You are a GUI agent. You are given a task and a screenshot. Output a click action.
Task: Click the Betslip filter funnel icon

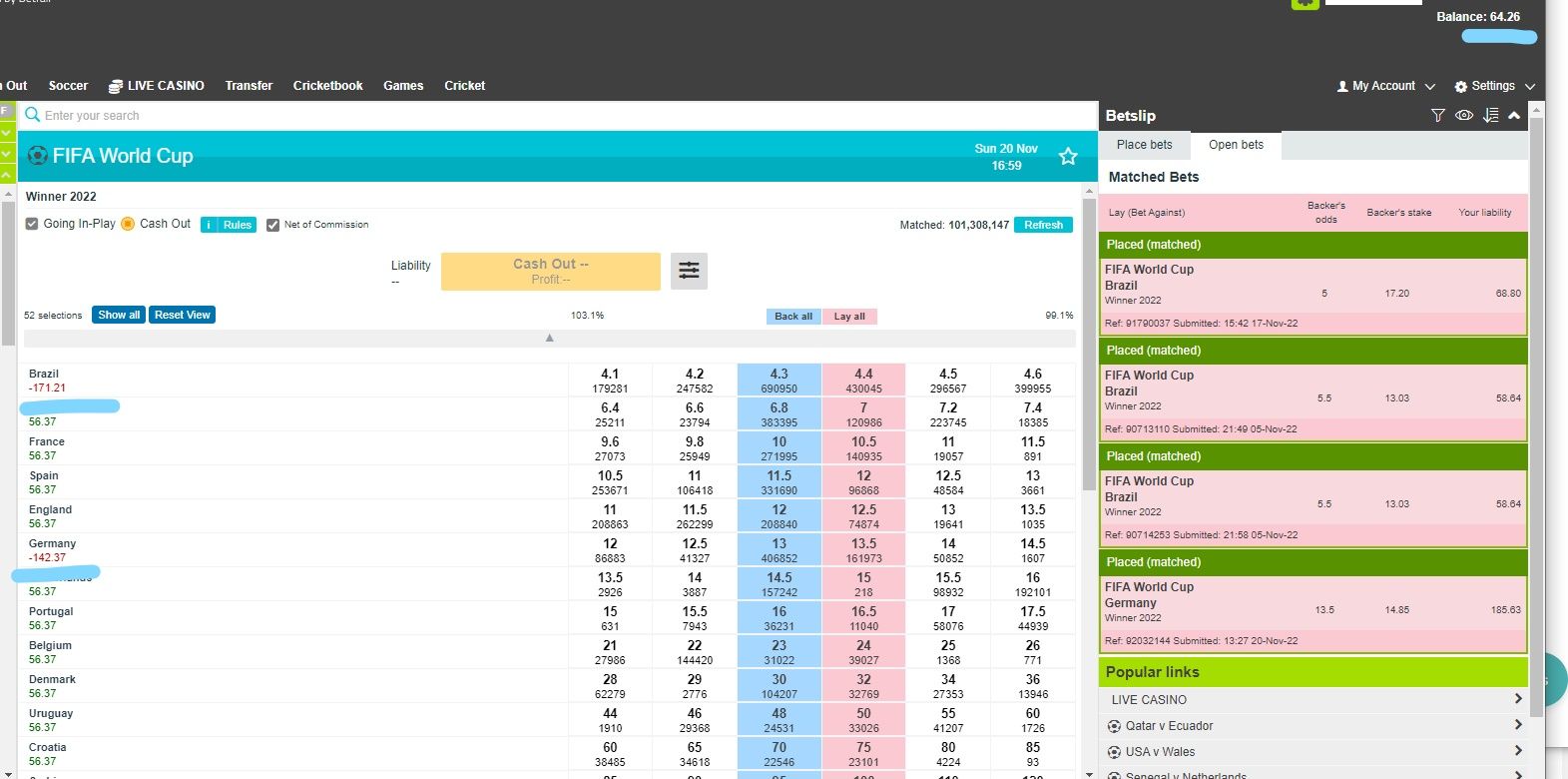pos(1437,116)
